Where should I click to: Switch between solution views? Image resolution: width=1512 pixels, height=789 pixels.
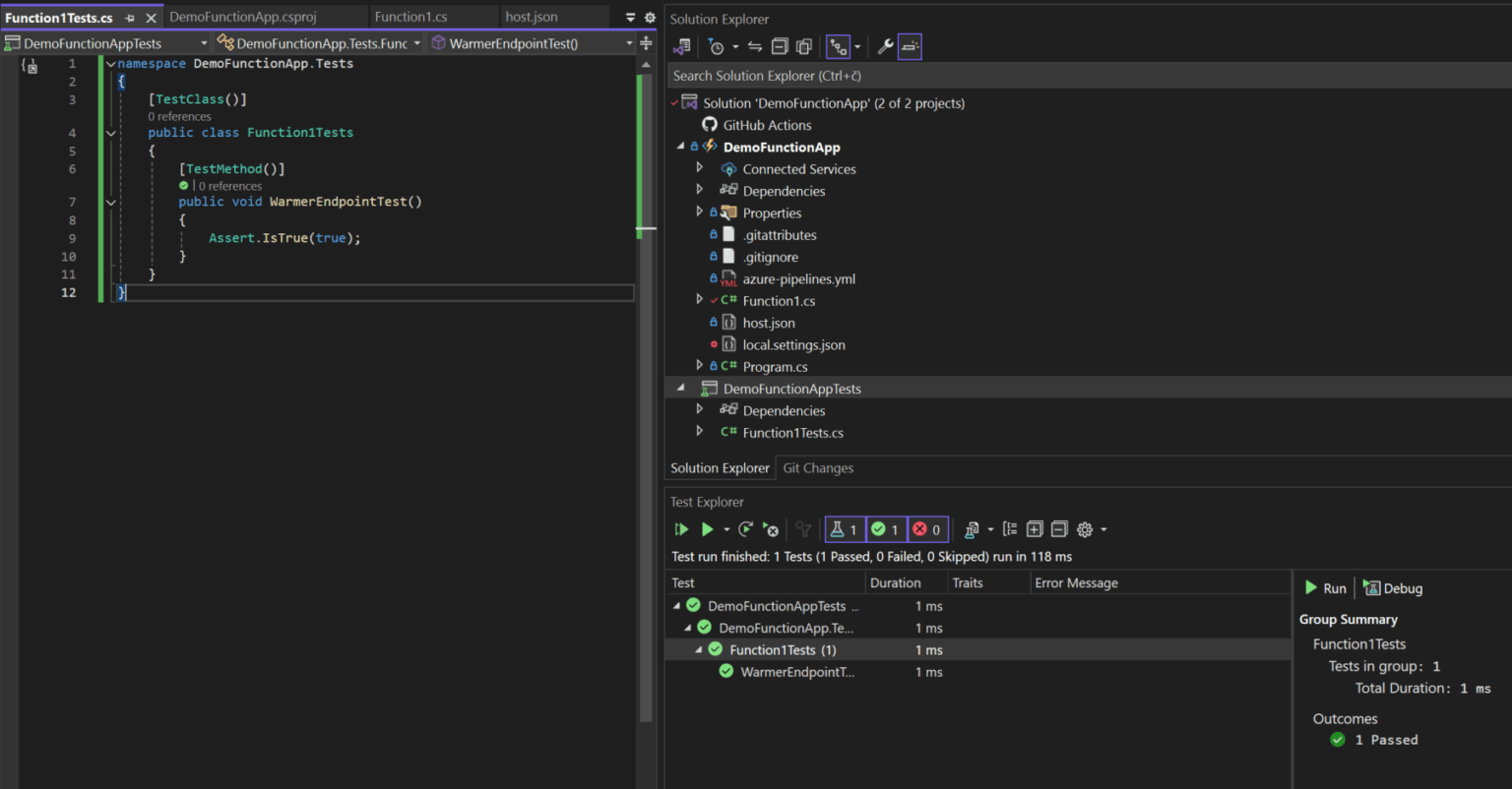[838, 46]
